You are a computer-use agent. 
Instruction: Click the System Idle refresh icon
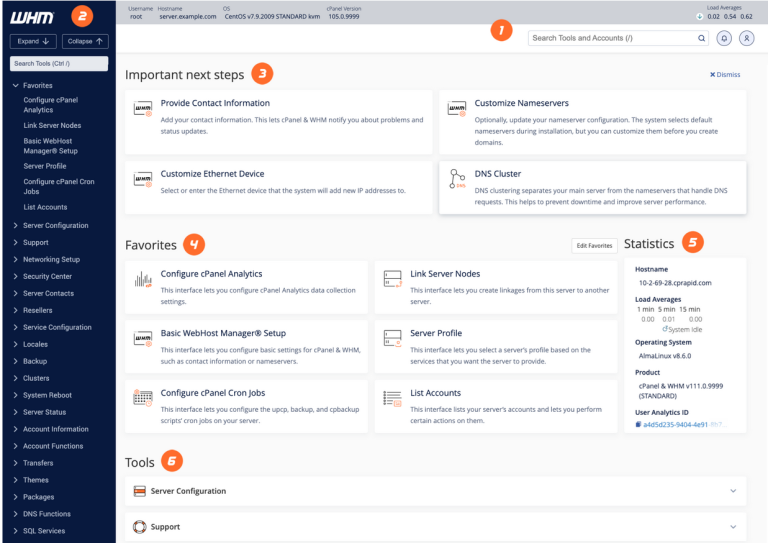point(665,329)
